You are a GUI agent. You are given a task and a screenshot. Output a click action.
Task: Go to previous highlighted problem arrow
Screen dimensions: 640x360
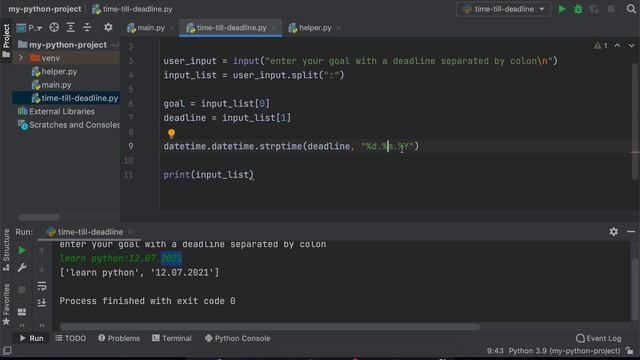pyautogui.click(x=617, y=45)
